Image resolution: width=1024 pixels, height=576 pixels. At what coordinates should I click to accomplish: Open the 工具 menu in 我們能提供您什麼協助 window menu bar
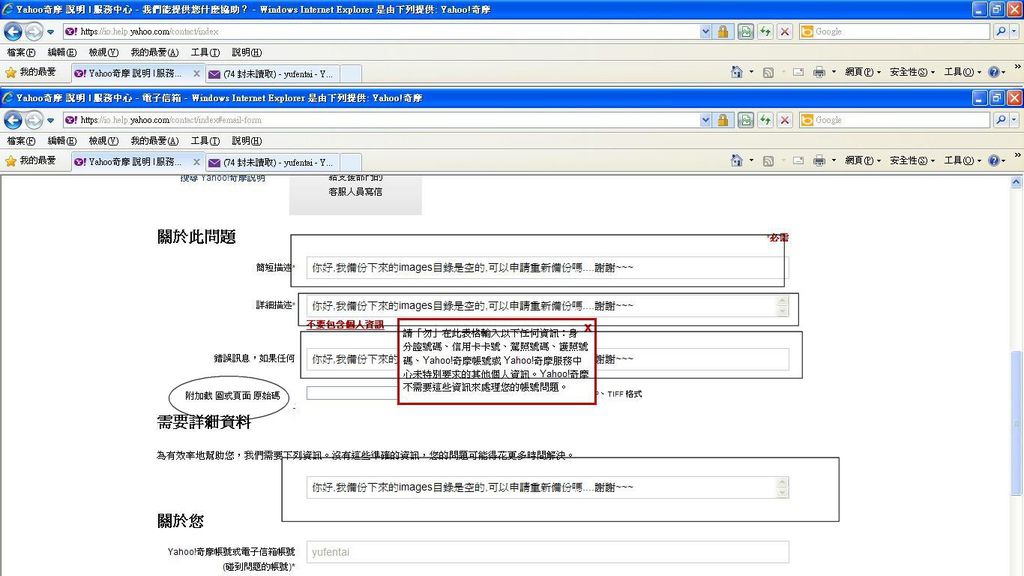205,52
